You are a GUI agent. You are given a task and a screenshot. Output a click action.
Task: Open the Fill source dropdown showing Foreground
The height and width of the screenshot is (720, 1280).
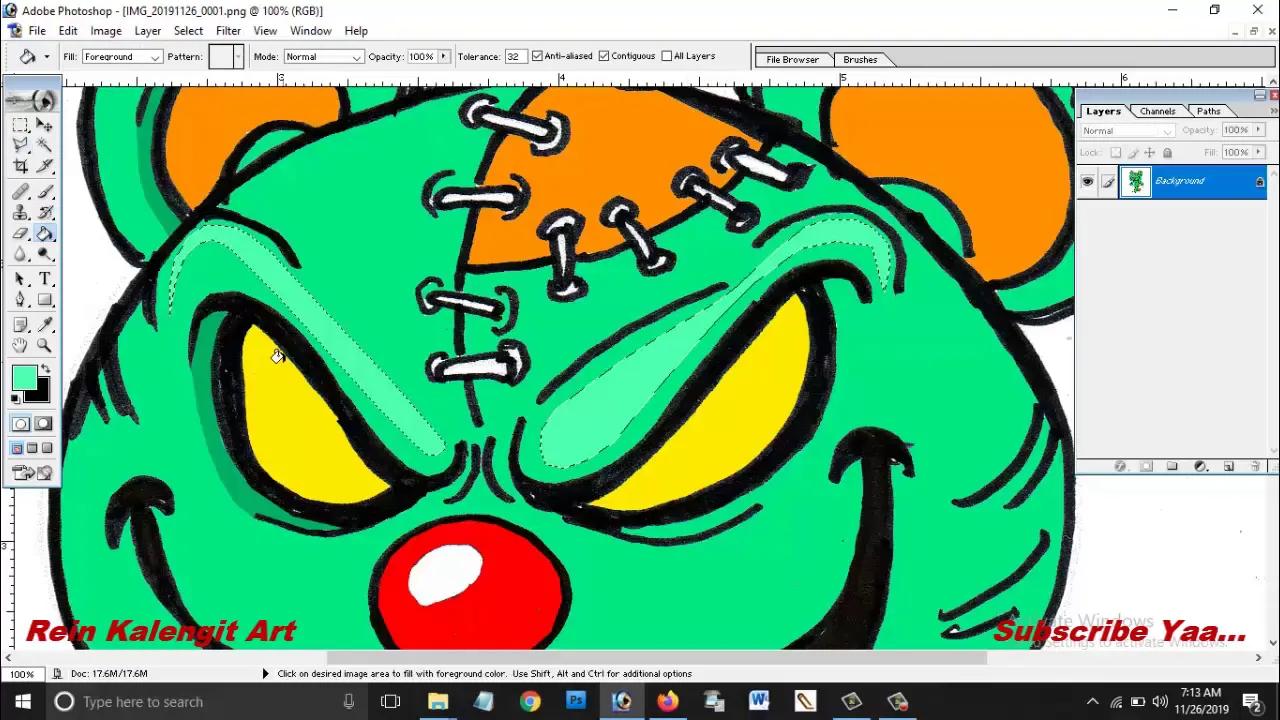(122, 57)
